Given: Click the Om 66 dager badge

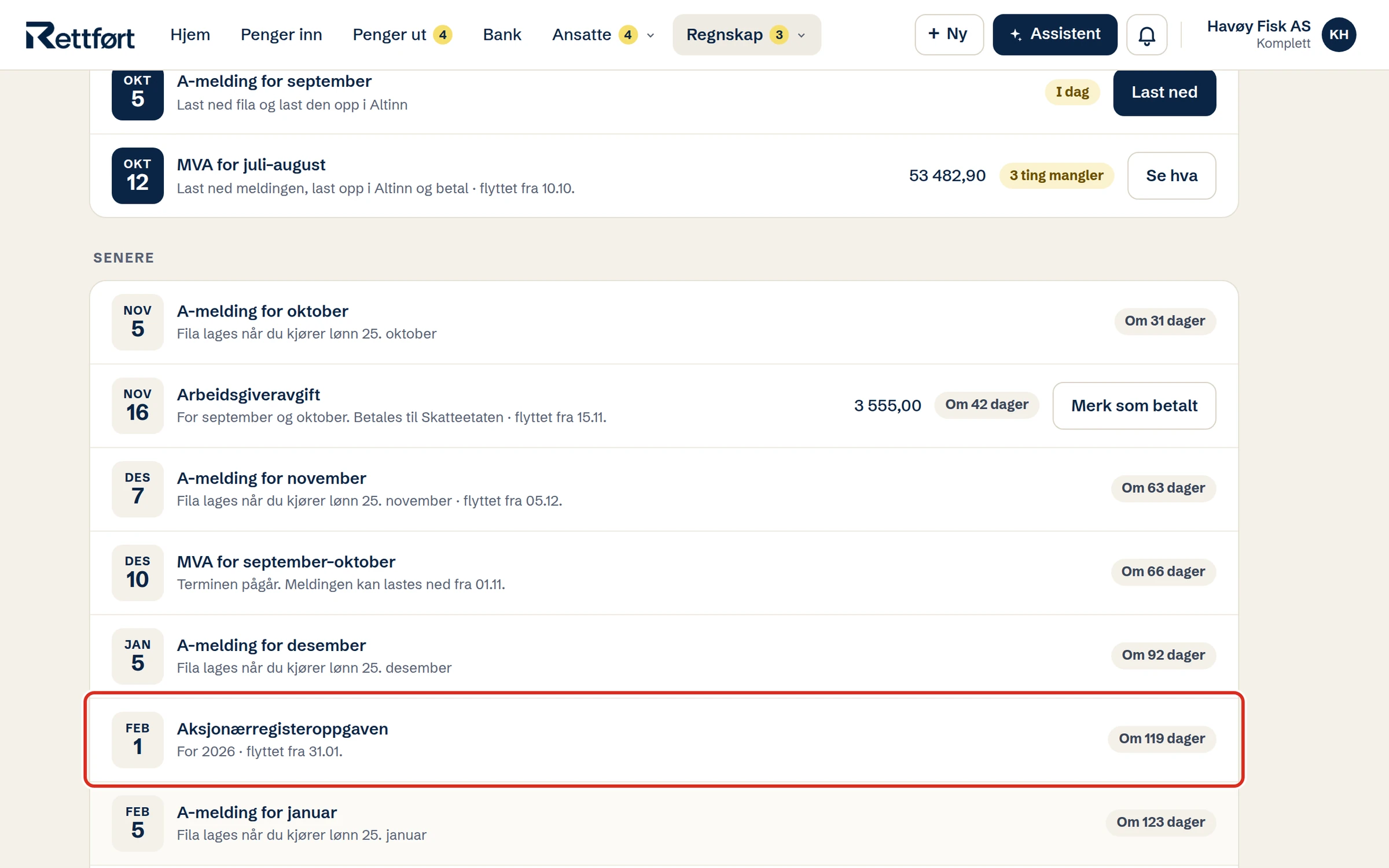Looking at the screenshot, I should (x=1163, y=572).
